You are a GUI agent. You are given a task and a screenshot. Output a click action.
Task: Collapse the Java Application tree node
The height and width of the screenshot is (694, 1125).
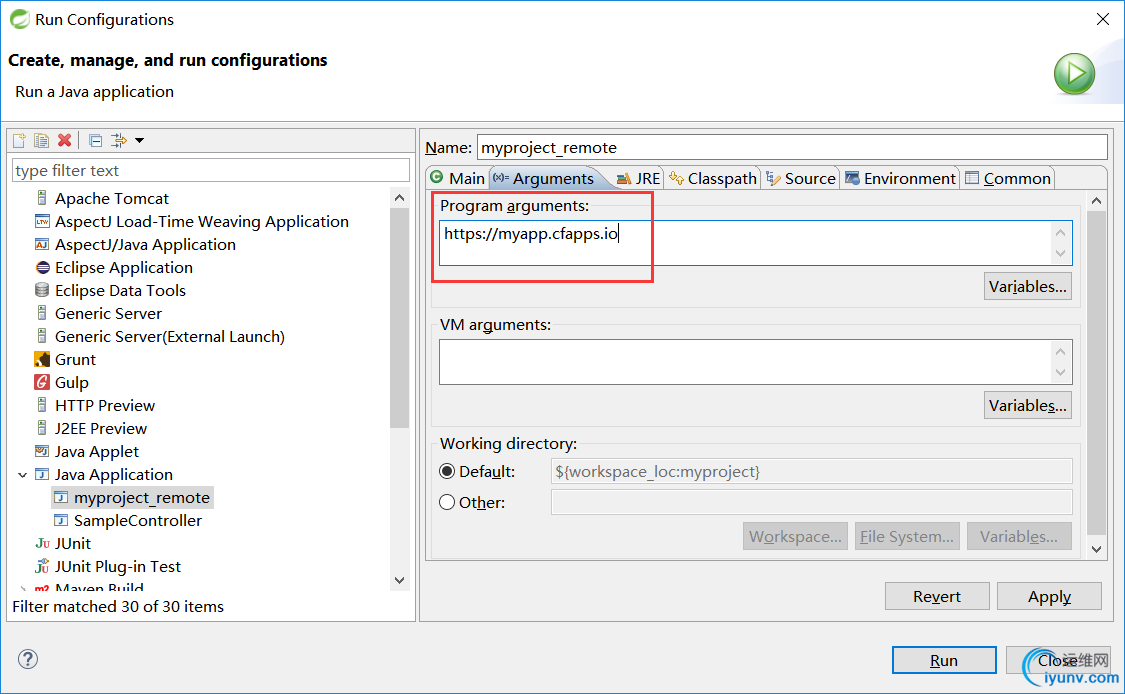coord(22,474)
